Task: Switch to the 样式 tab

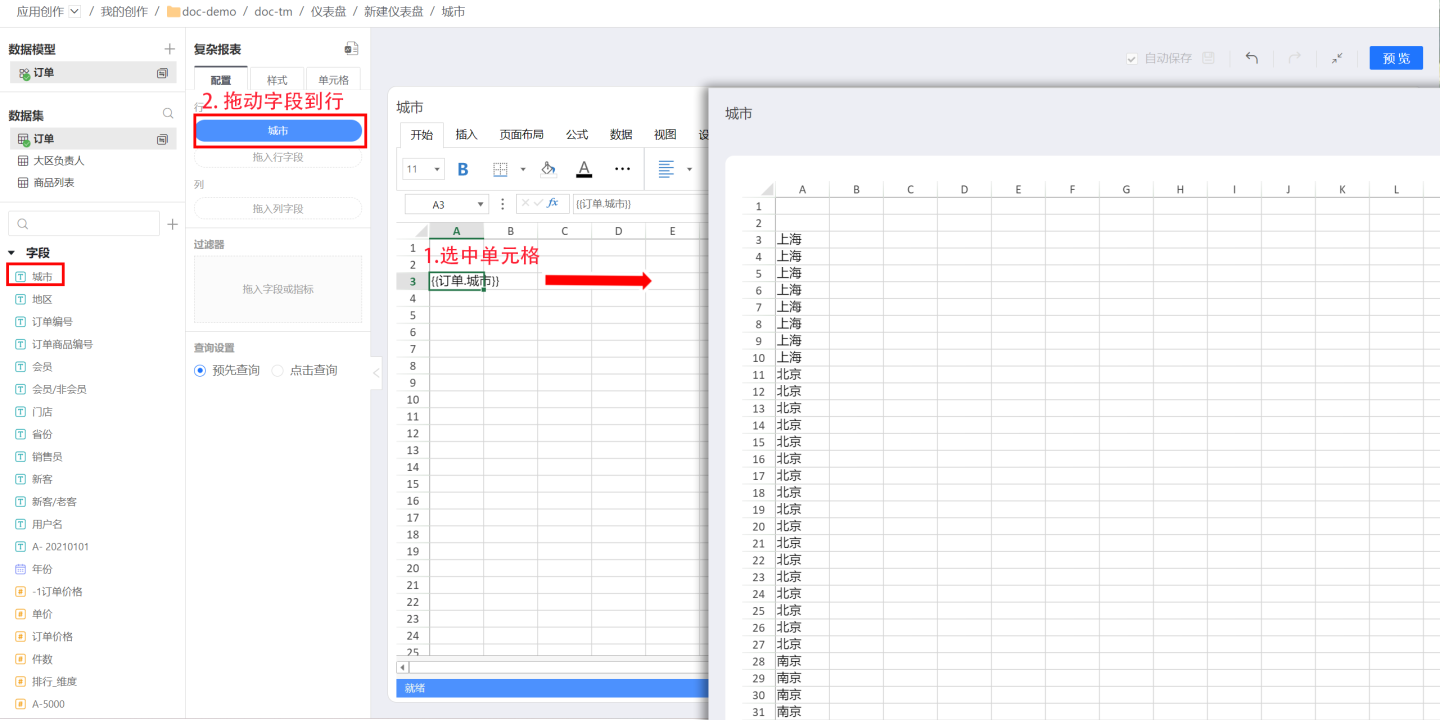Action: coord(277,80)
